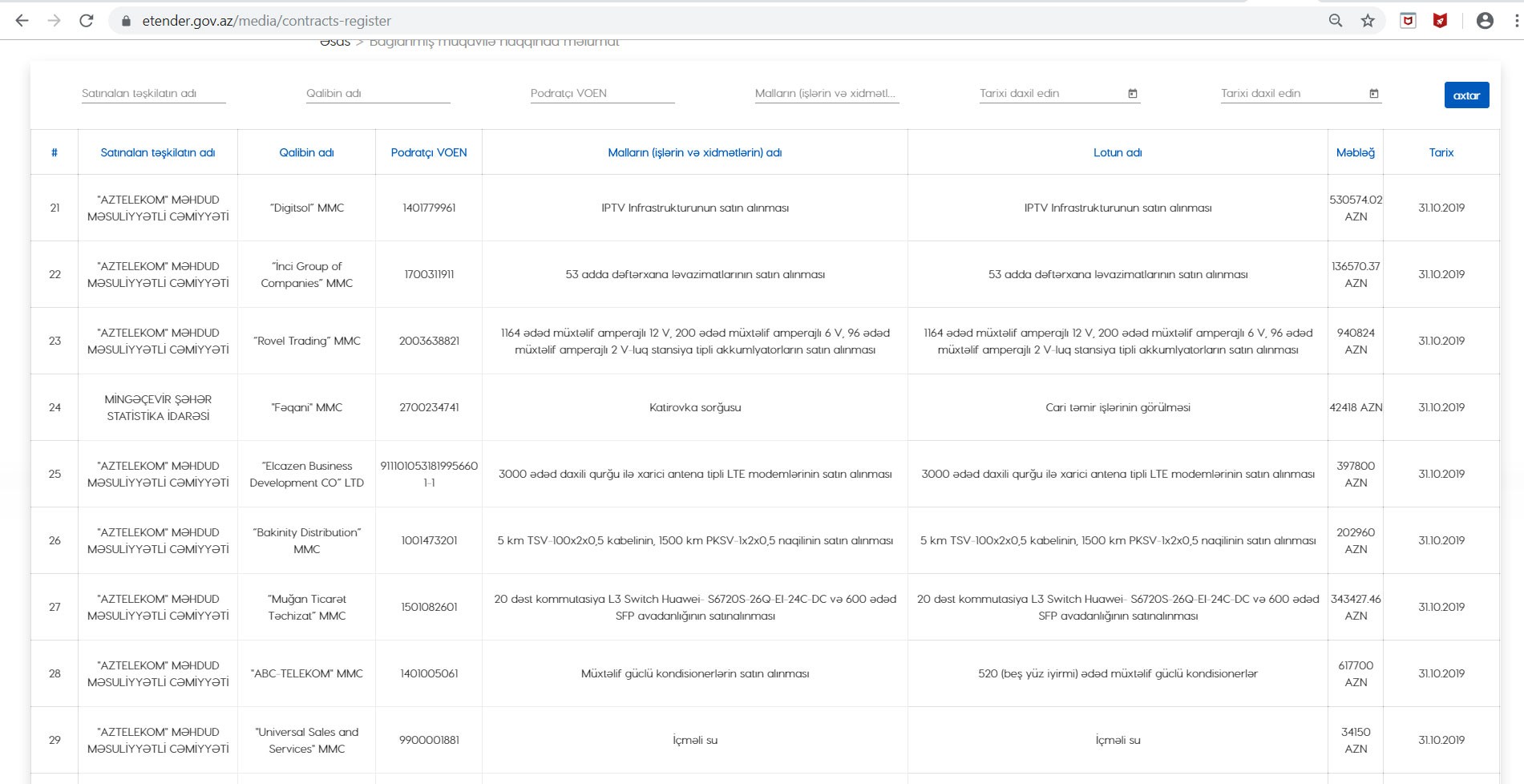Click the Məbləğ column header

pyautogui.click(x=1355, y=152)
